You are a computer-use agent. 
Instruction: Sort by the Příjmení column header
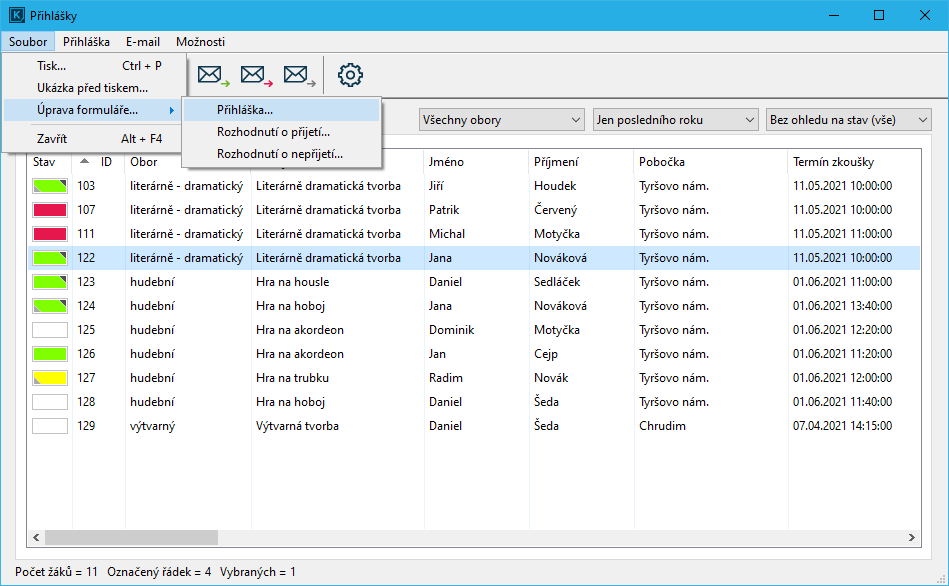click(x=556, y=162)
